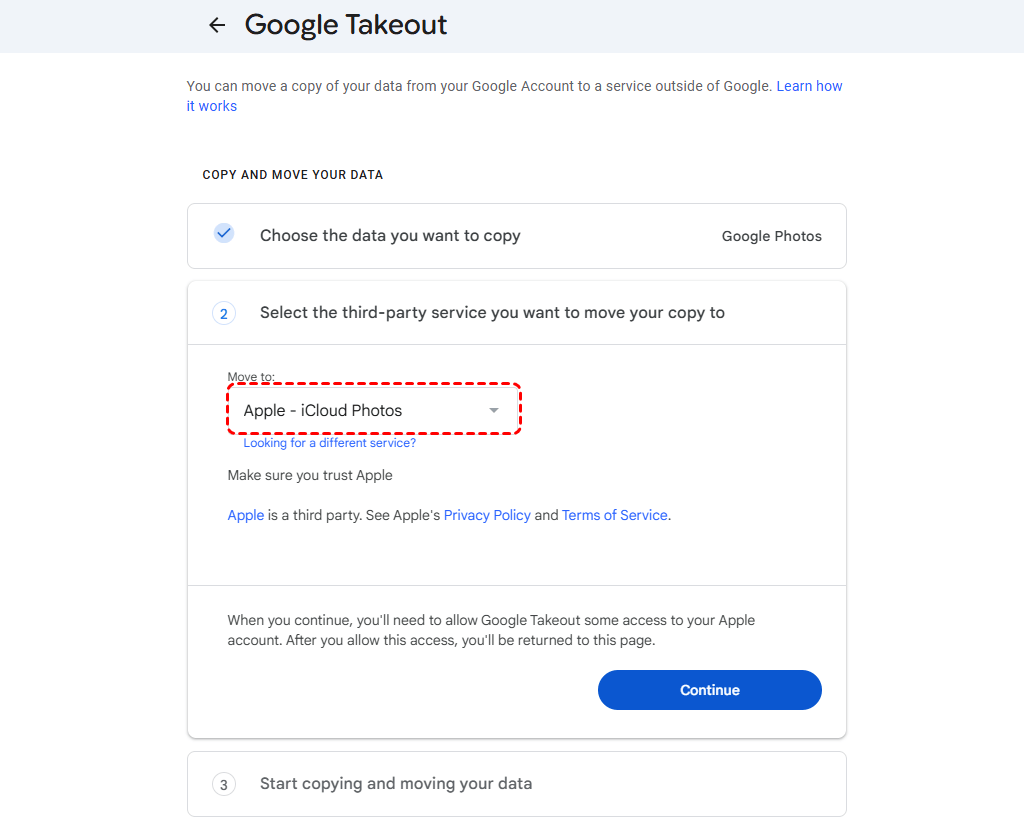
Task: Click the step 3 number circle
Action: coord(223,785)
